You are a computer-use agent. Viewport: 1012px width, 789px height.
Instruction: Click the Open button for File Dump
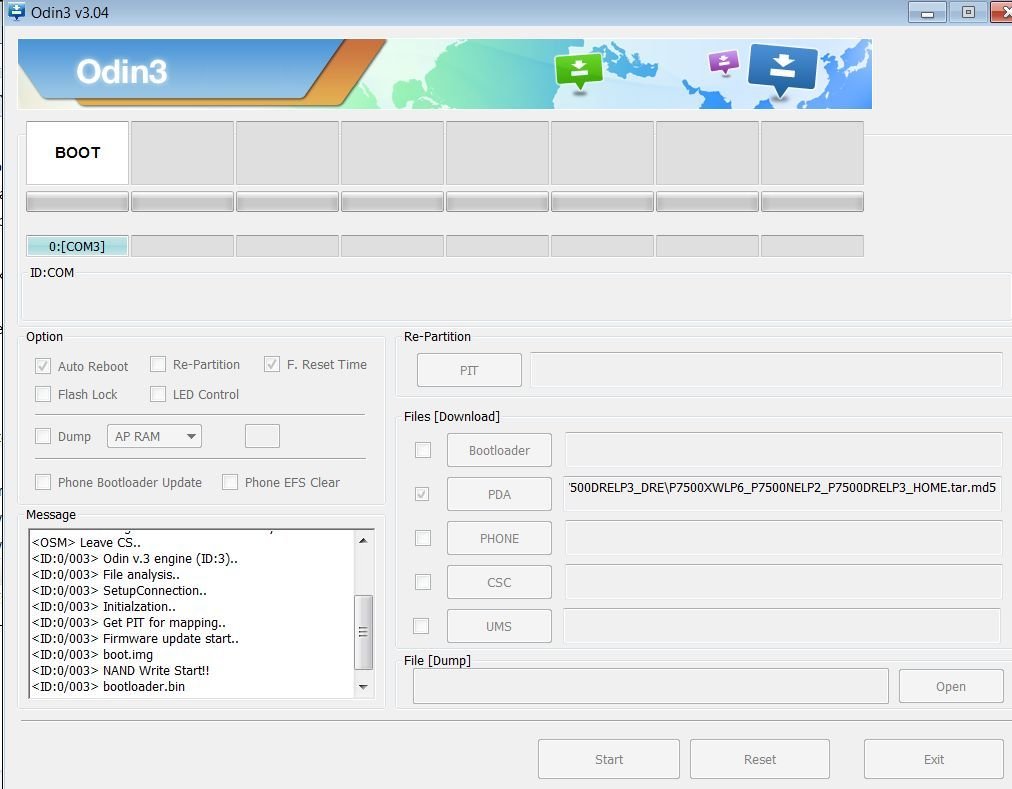coord(951,686)
